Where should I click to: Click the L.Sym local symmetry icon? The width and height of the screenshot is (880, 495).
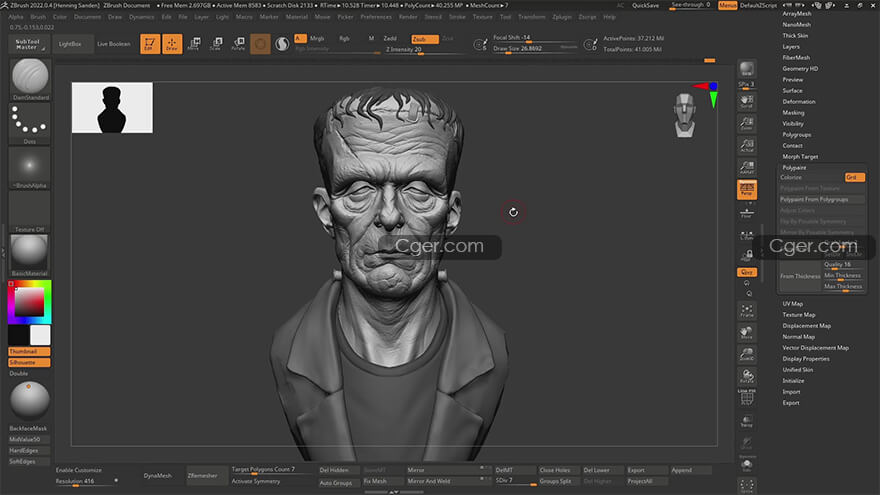[746, 236]
